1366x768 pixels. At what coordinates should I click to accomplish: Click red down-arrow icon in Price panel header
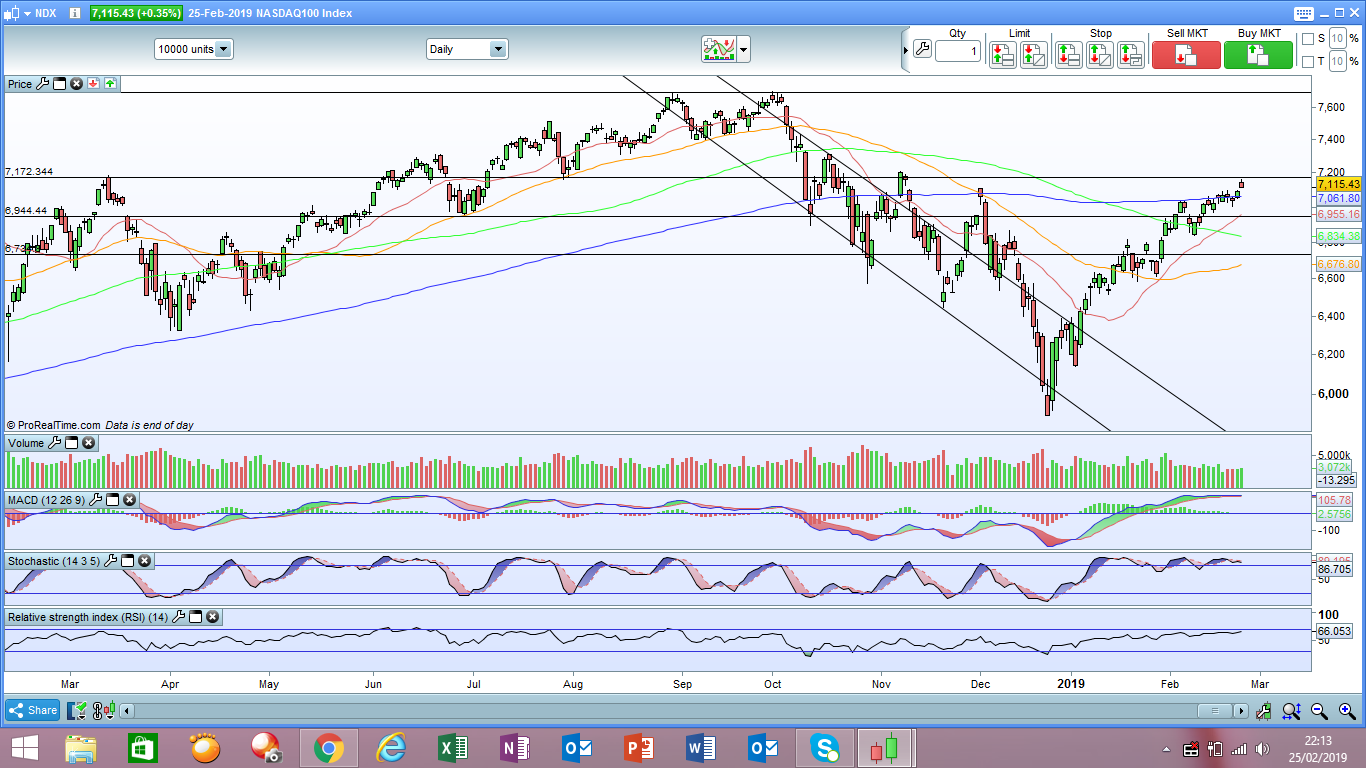point(93,84)
